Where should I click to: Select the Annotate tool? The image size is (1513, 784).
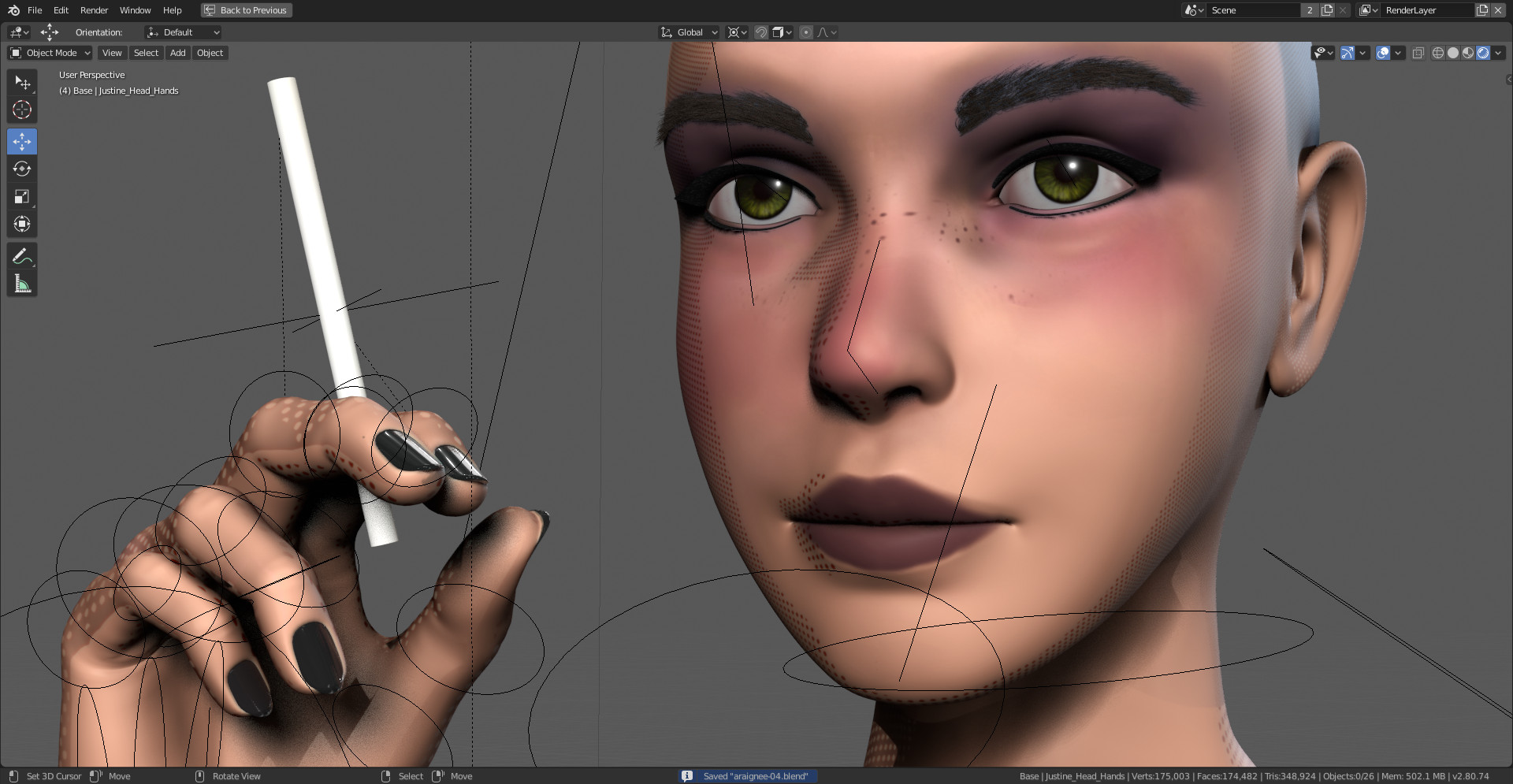point(22,256)
